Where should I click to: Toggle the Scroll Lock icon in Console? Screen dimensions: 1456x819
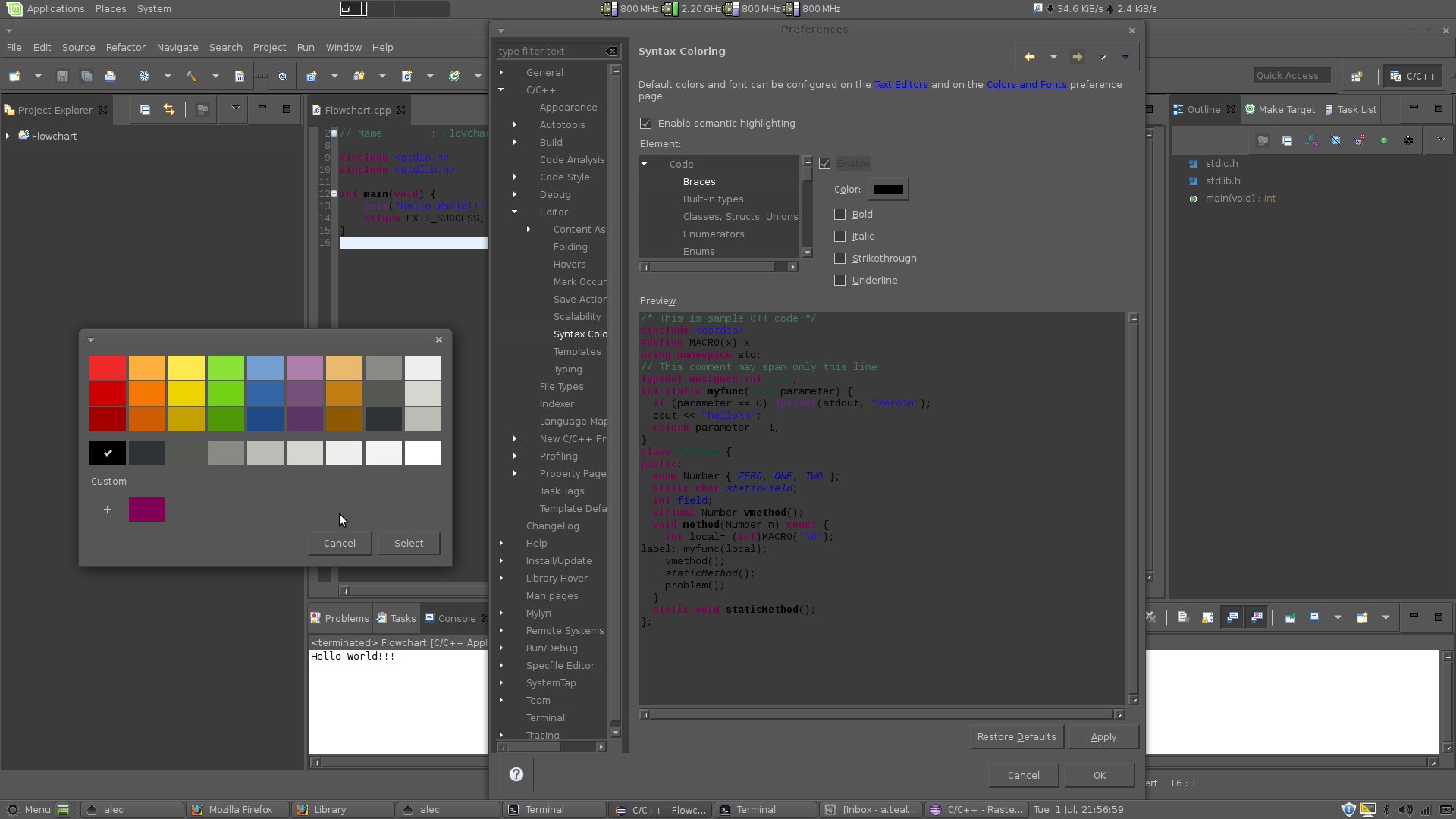pos(1207,617)
